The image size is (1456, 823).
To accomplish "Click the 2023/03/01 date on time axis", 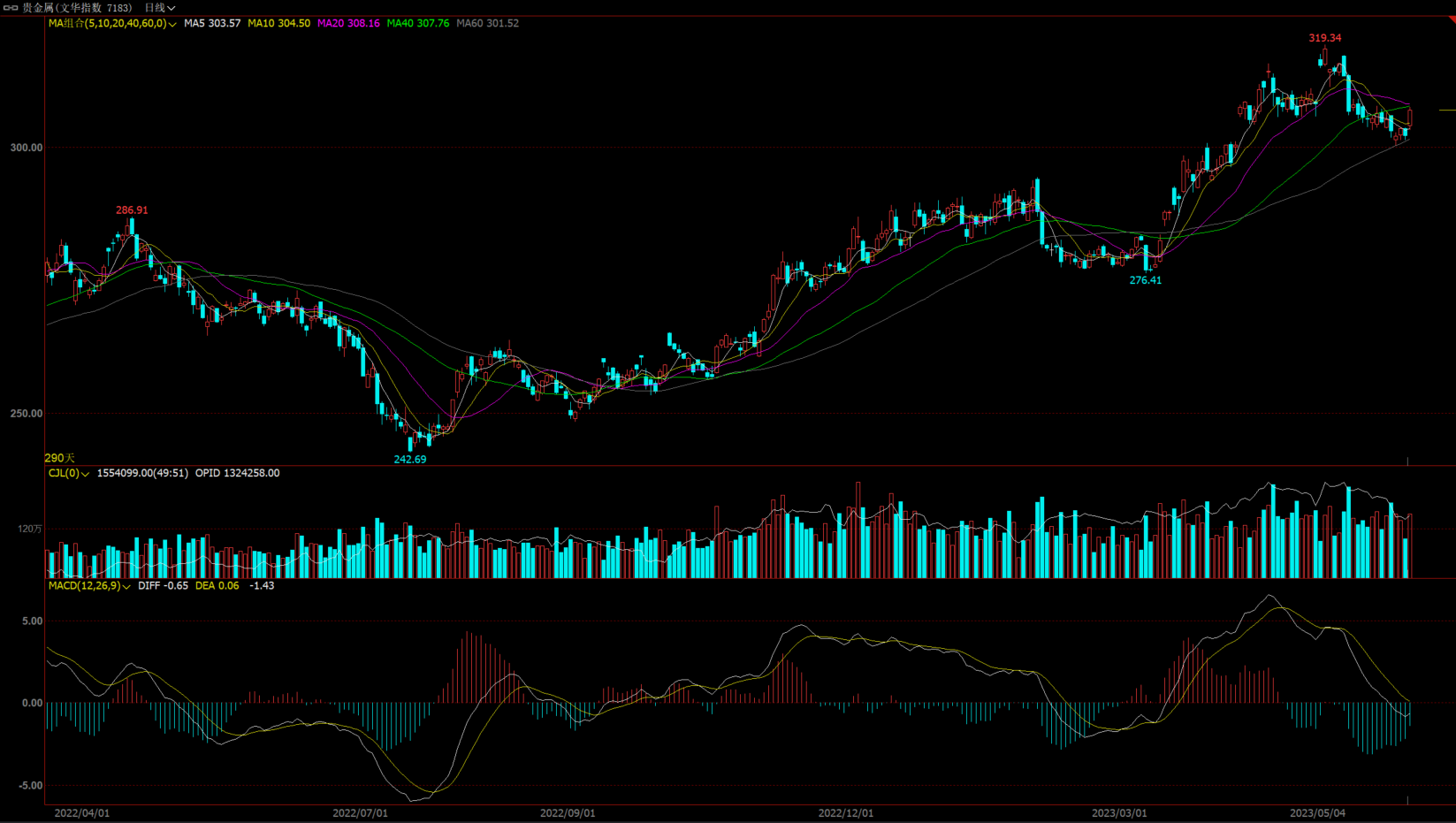I will pos(1119,812).
